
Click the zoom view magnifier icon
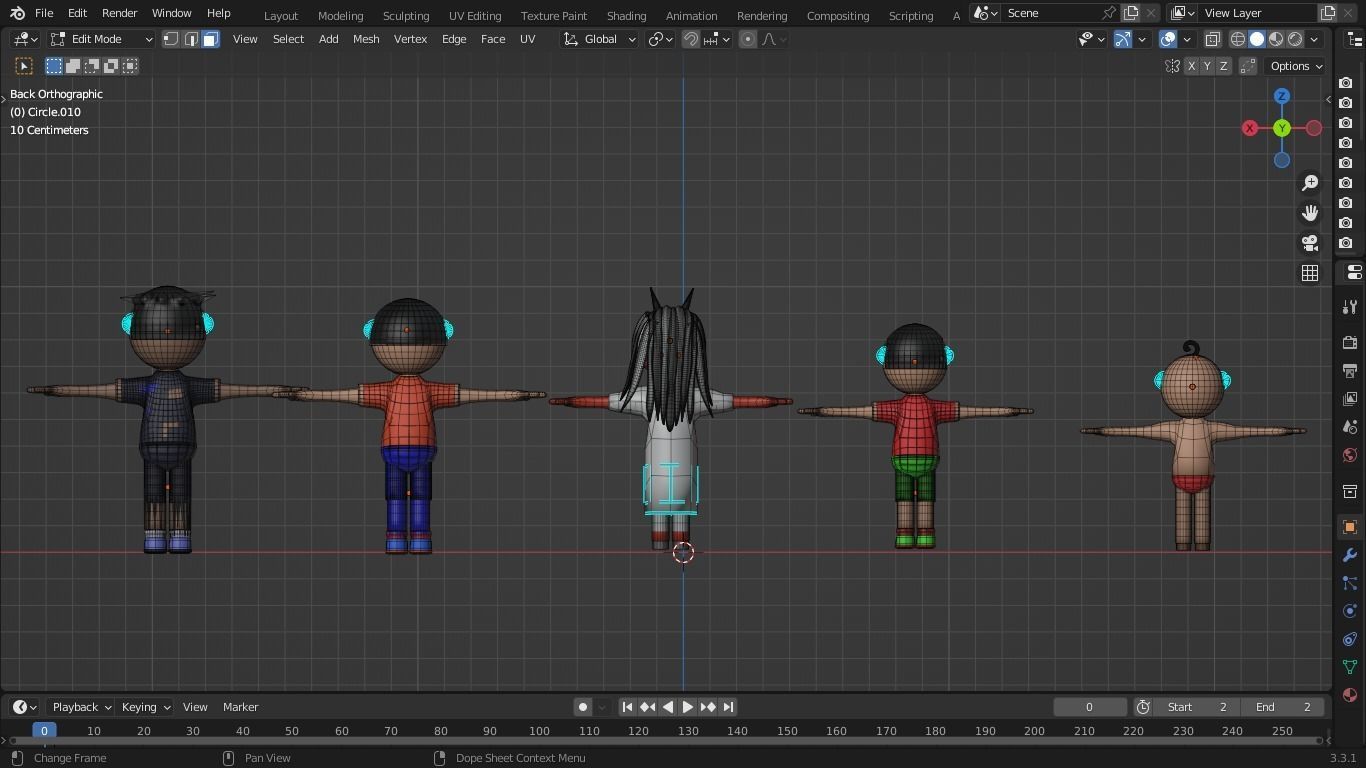pos(1310,183)
